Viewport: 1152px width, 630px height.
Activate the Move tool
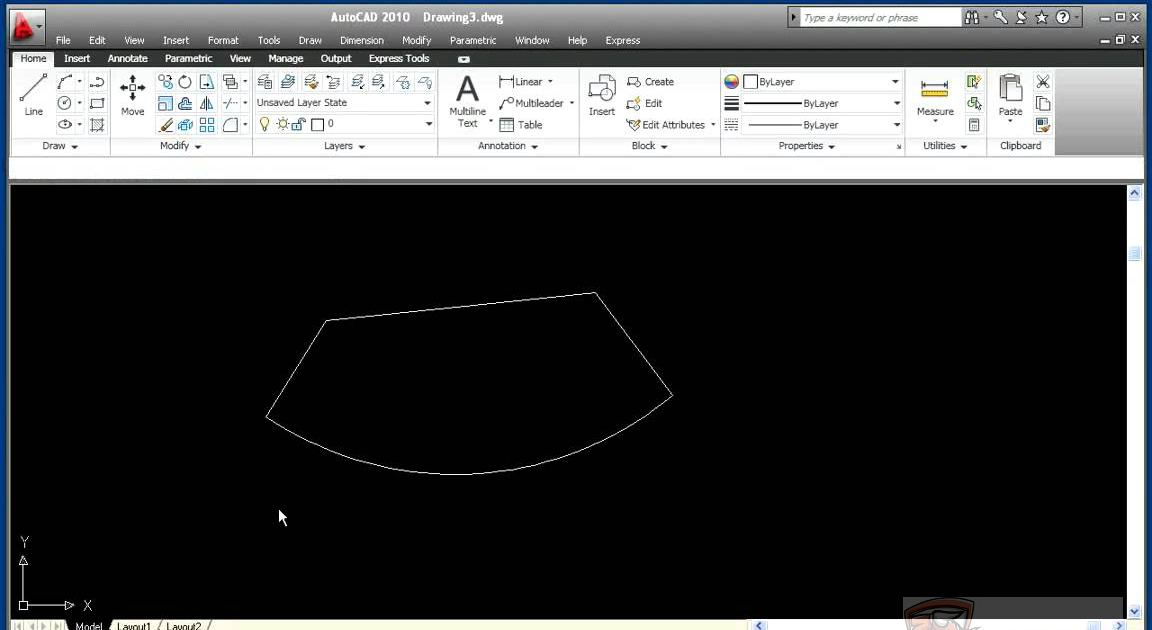pos(132,95)
